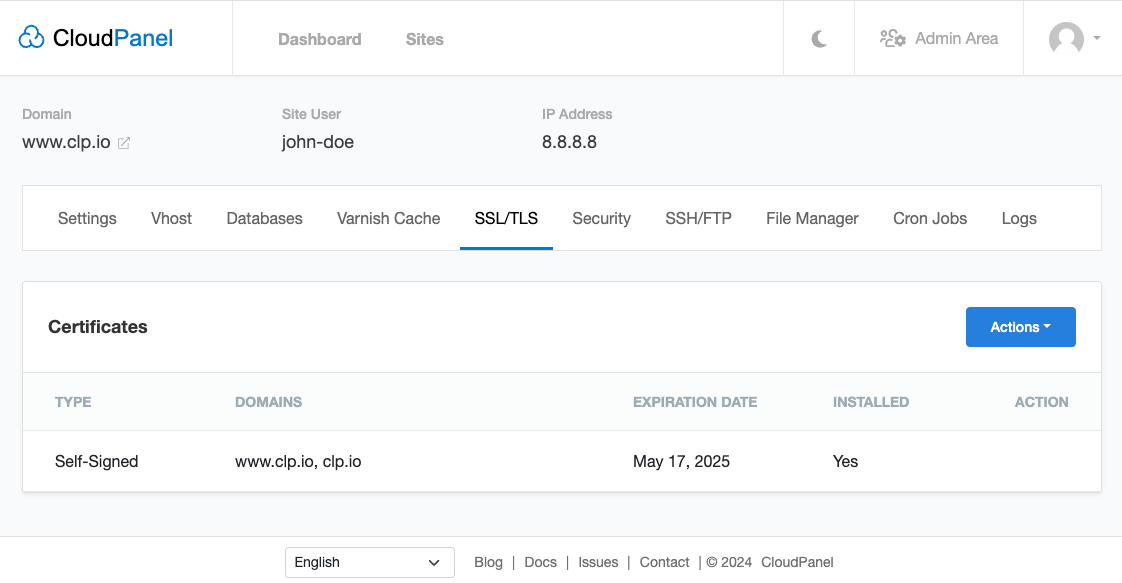This screenshot has width=1122, height=583.
Task: Click the Docs footer link
Action: (540, 562)
